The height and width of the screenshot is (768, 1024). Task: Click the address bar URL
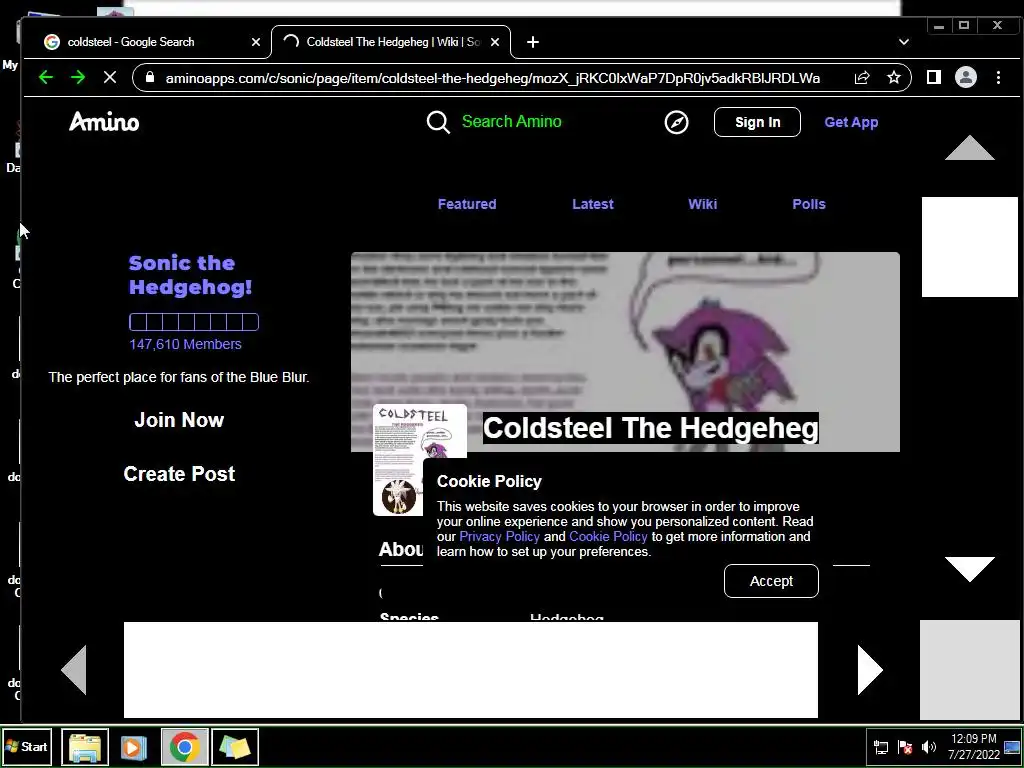[492, 78]
